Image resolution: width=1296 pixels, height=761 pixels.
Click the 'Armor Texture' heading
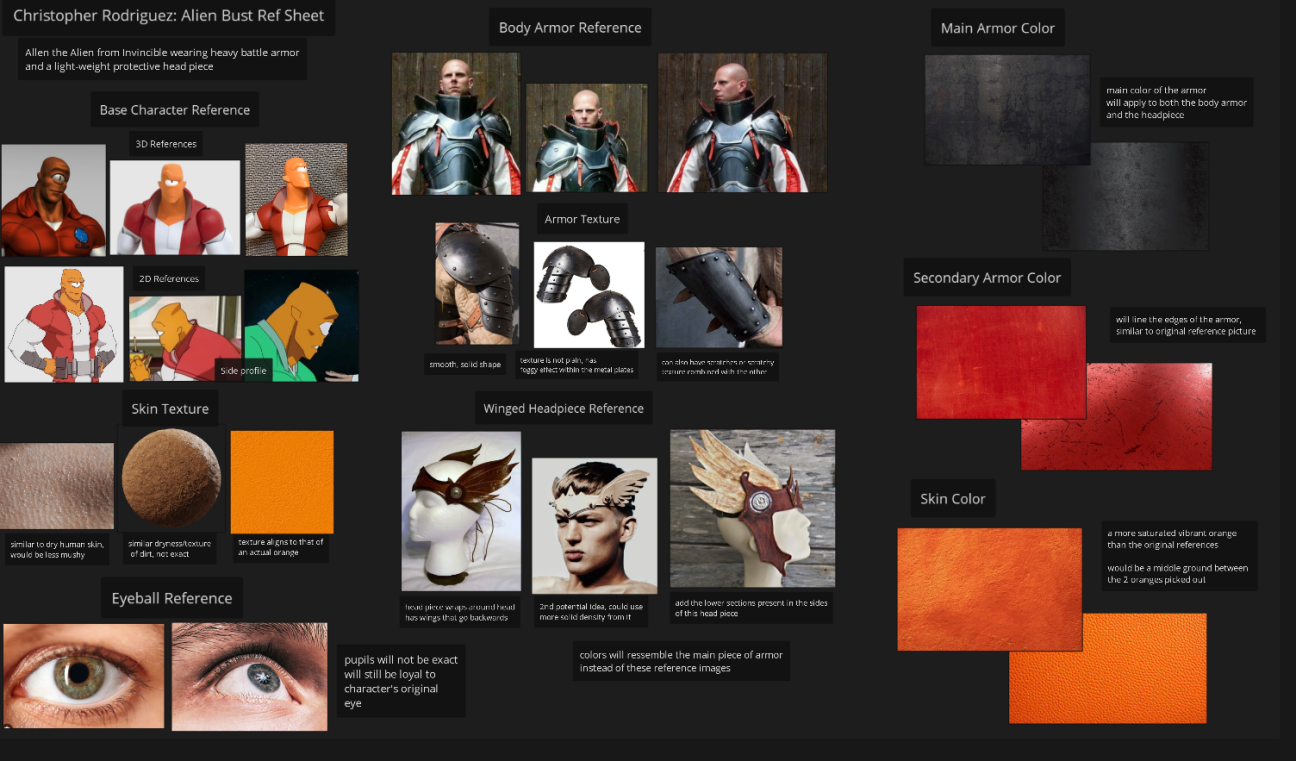(x=582, y=219)
